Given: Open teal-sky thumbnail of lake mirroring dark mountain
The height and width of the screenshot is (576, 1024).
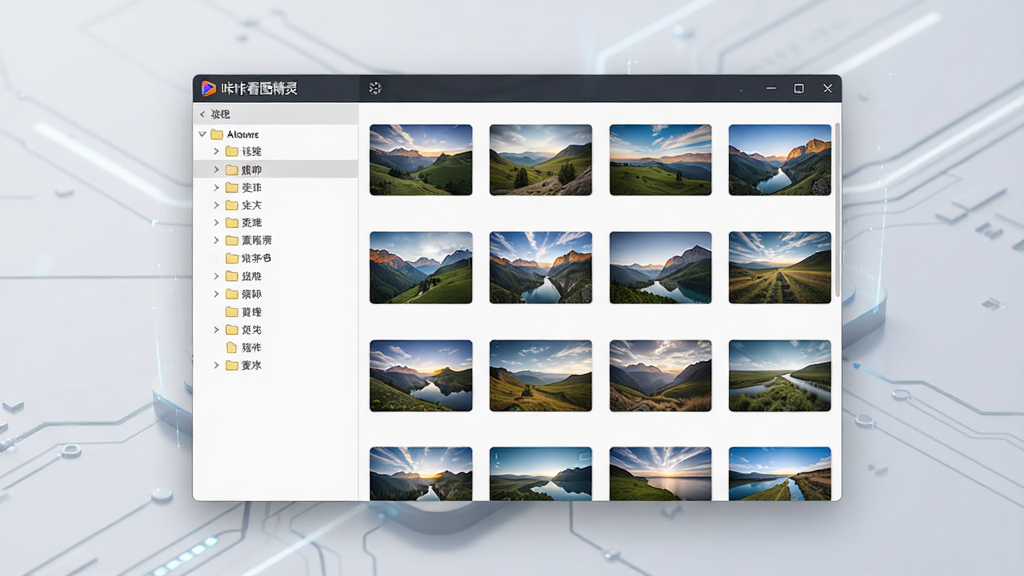Looking at the screenshot, I should click(x=541, y=473).
